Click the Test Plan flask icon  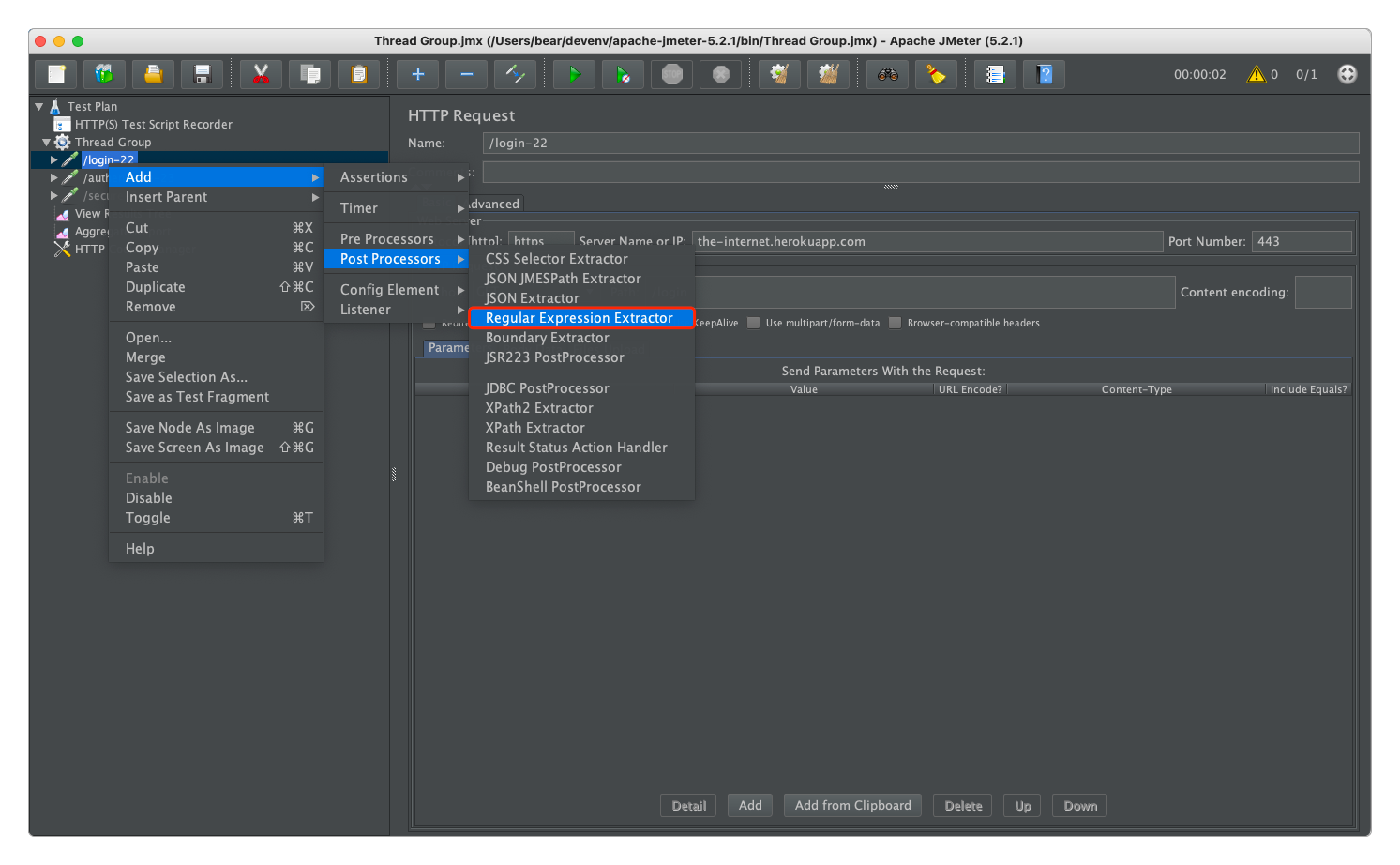coord(55,106)
